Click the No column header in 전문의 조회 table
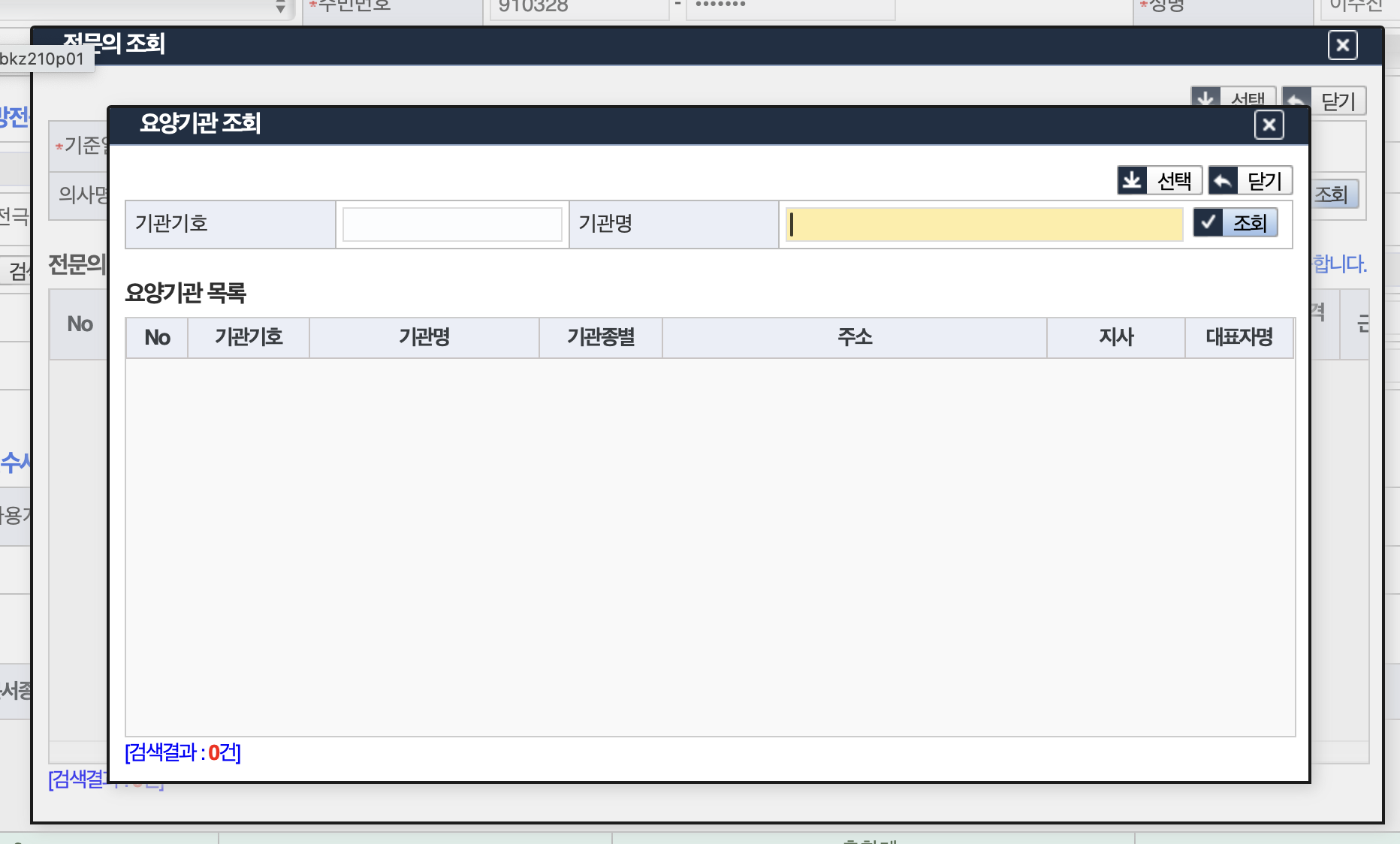The image size is (1400, 844). tap(80, 324)
